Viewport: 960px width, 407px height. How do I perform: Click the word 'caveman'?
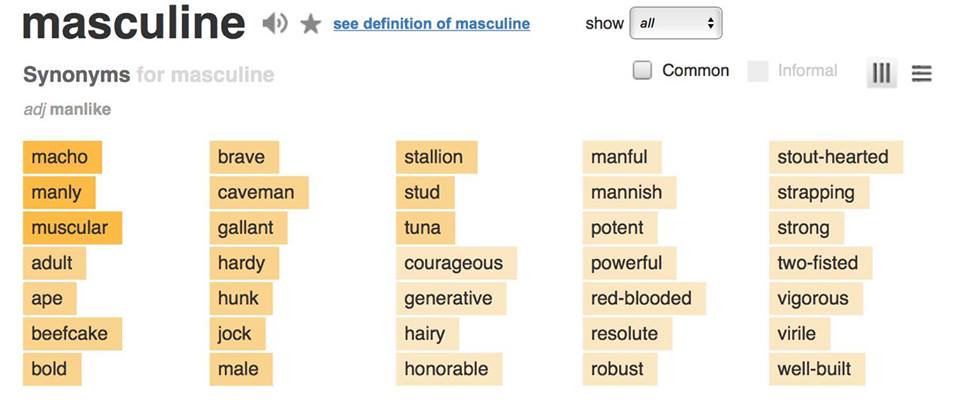[256, 193]
